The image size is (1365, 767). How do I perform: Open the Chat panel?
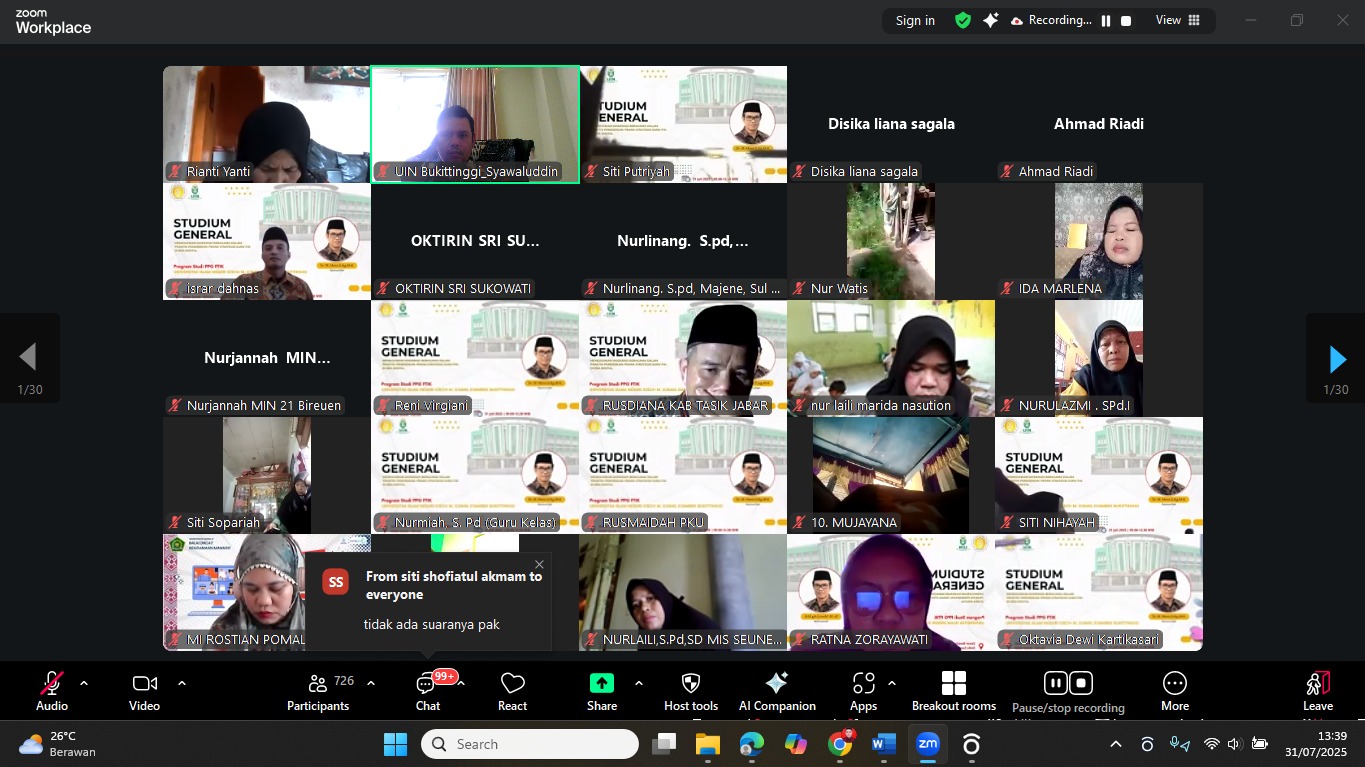coord(427,691)
